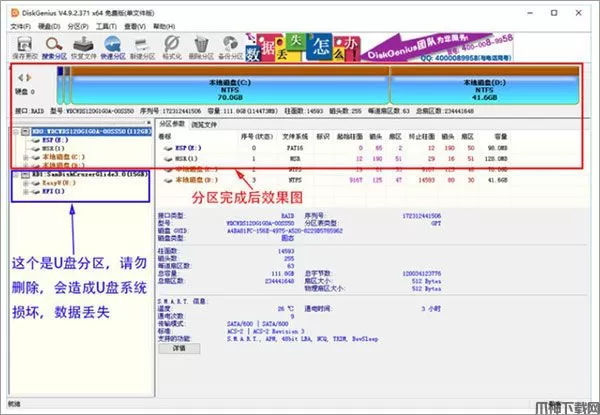Switch to the 浏览文件 tab
This screenshot has height=415, width=600.
pos(205,124)
